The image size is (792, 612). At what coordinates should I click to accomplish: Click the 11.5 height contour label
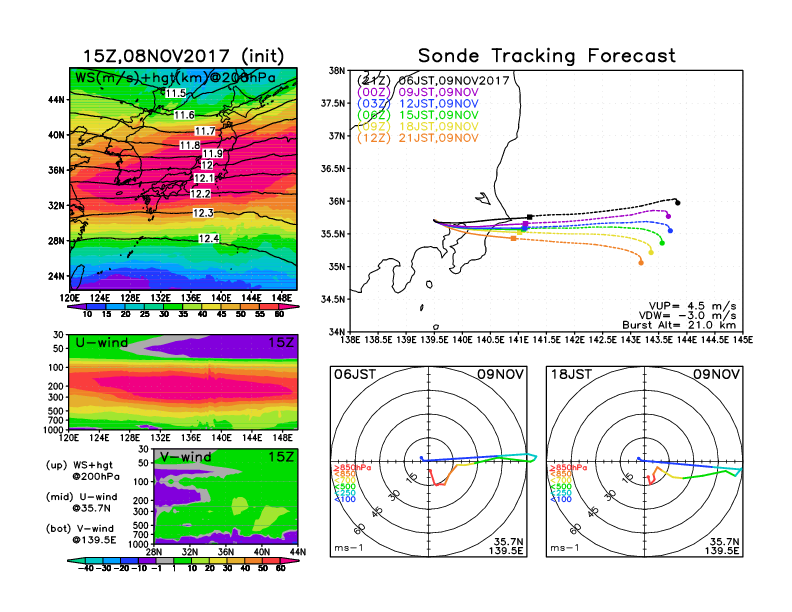pos(176,93)
